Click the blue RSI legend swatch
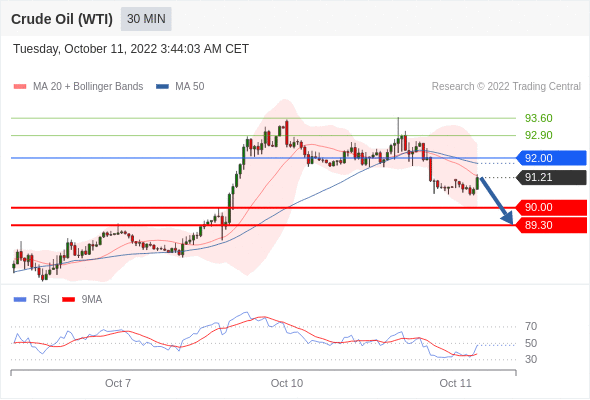The image size is (590, 400). pyautogui.click(x=20, y=300)
